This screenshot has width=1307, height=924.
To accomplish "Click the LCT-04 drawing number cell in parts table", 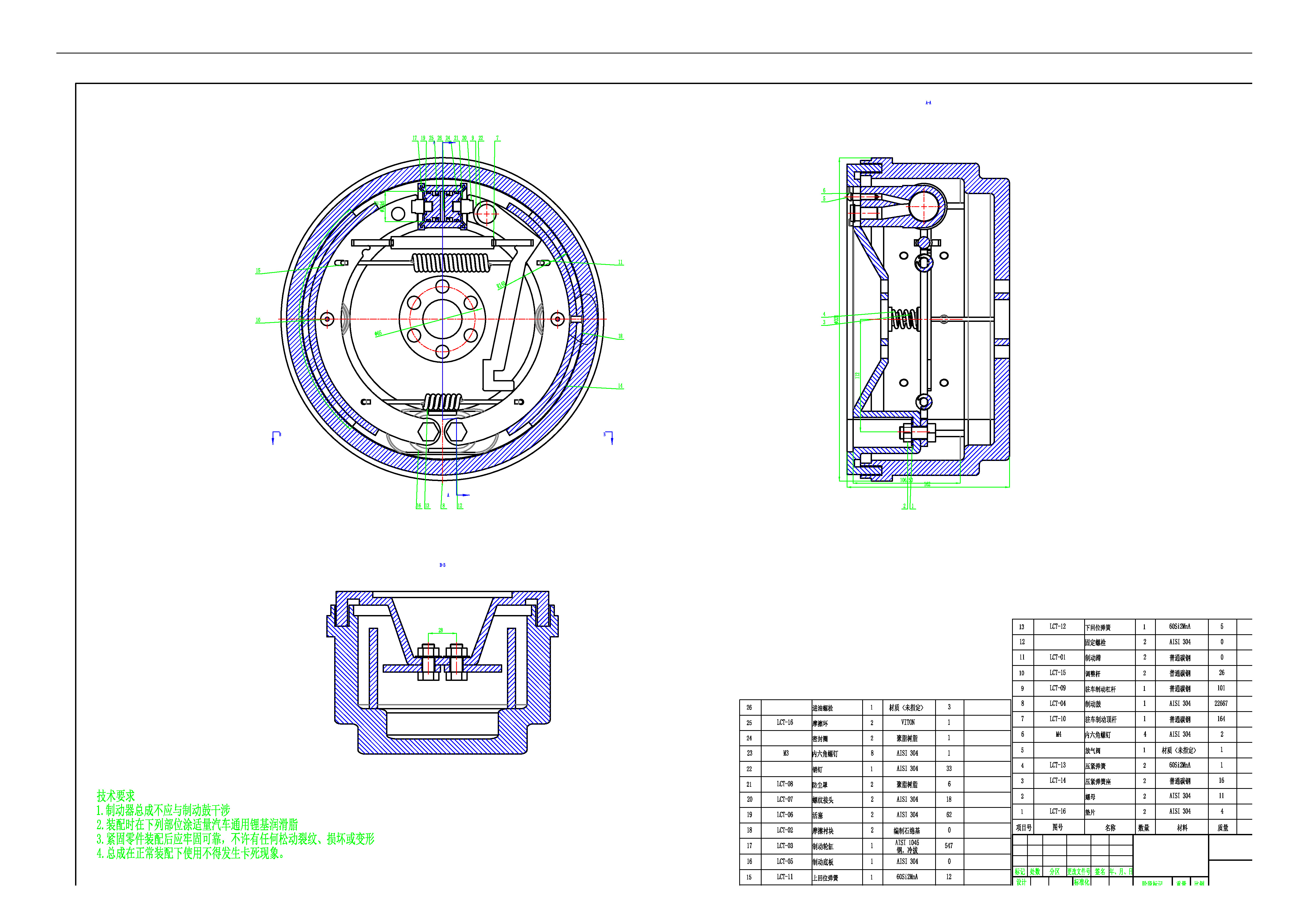I will [1057, 704].
